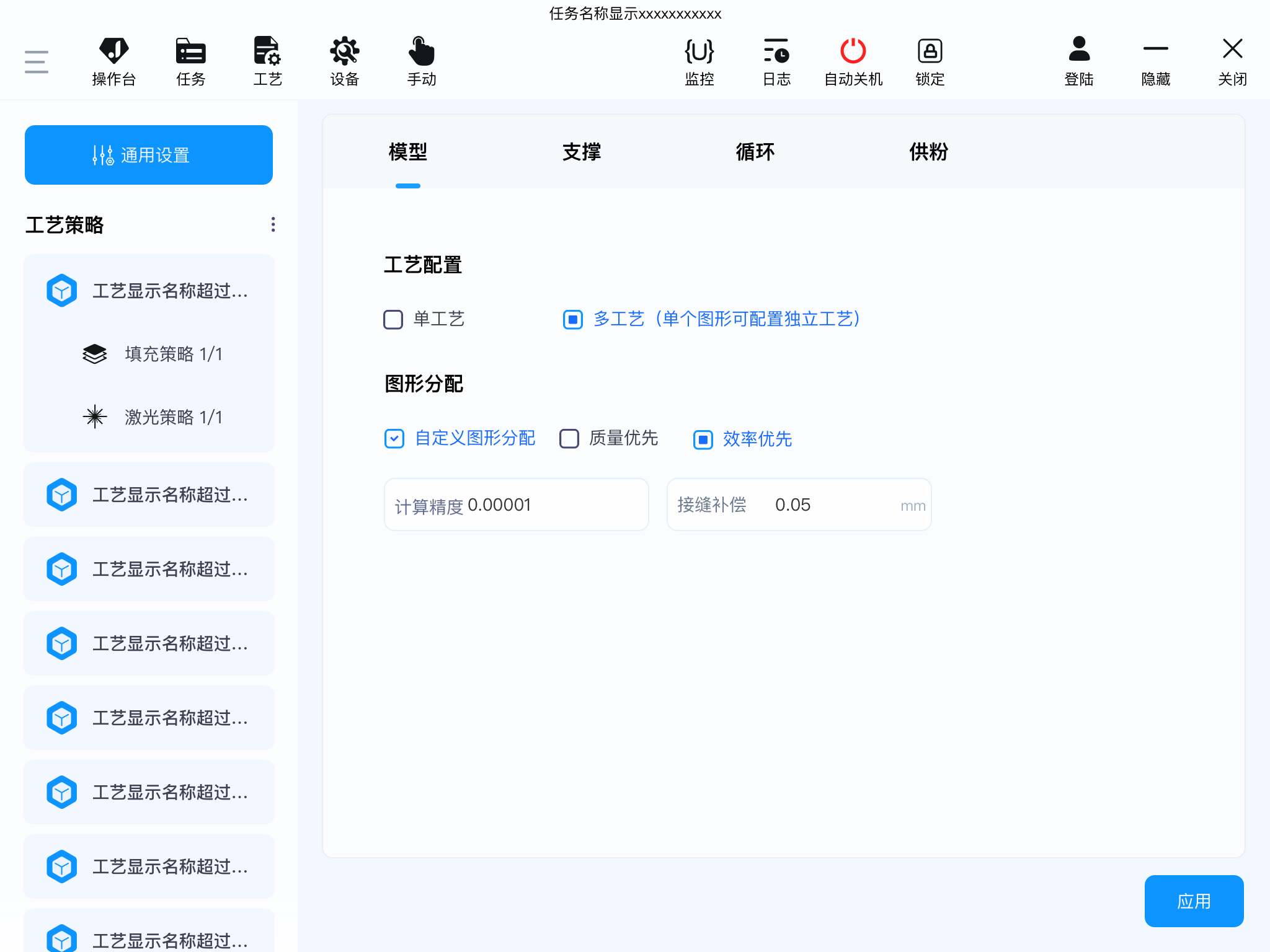Switch to the 供粉 tab
Viewport: 1270px width, 952px height.
(x=928, y=152)
